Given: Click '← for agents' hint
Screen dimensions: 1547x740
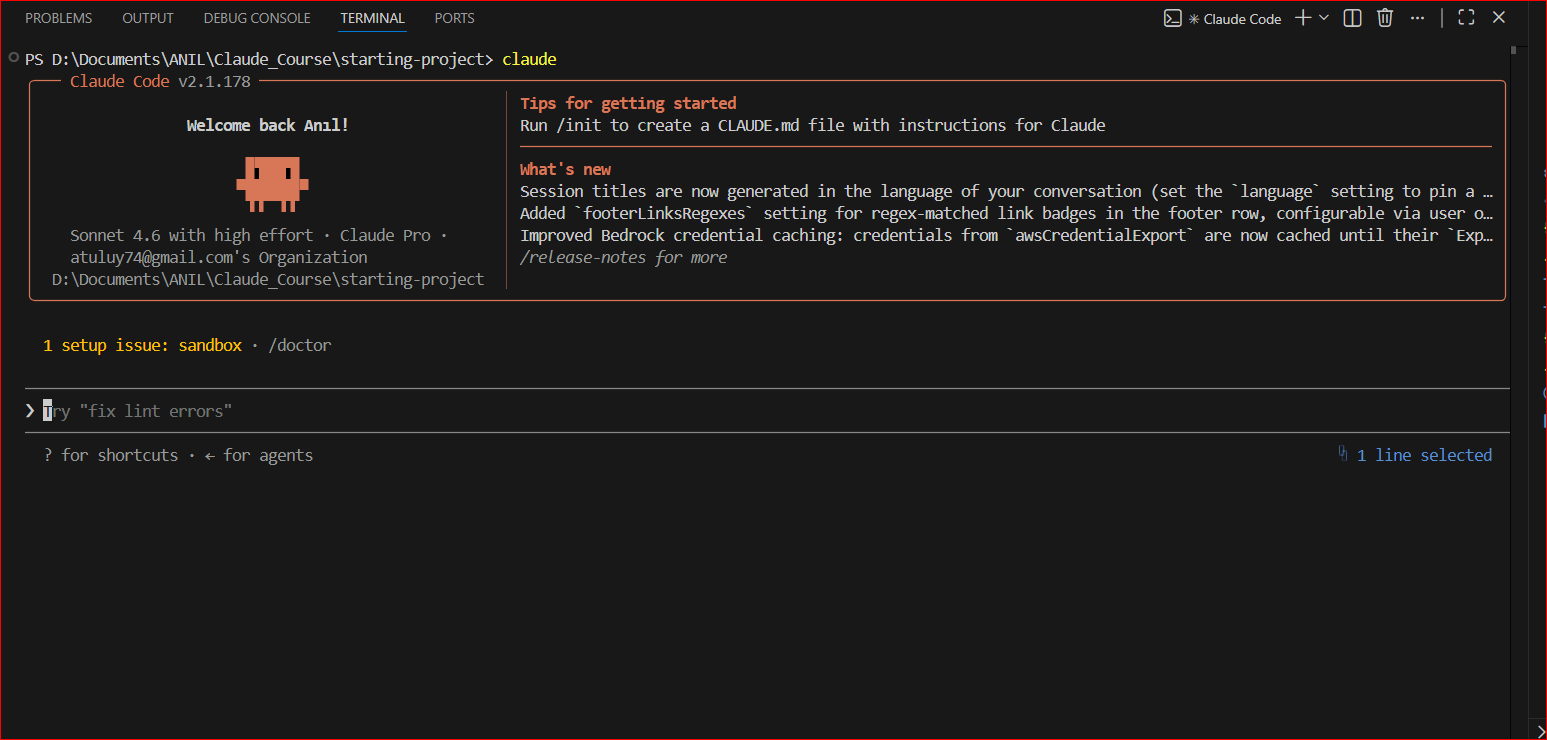Looking at the screenshot, I should (259, 455).
